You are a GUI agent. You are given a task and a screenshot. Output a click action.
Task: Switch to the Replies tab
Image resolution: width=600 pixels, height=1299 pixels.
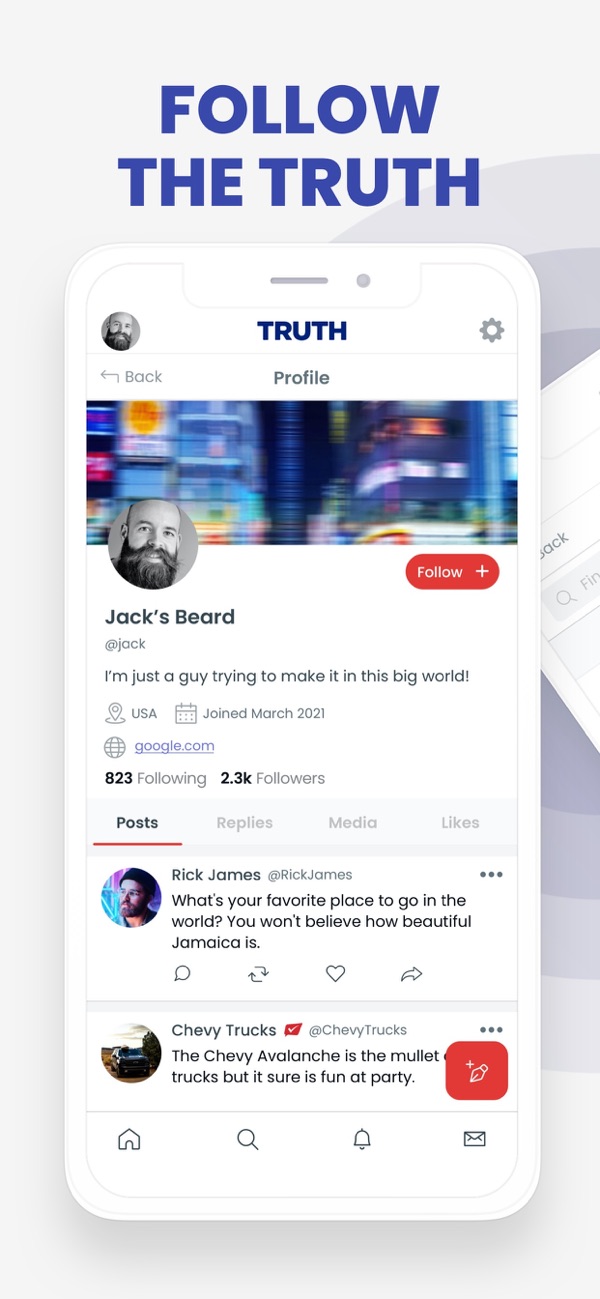click(245, 822)
